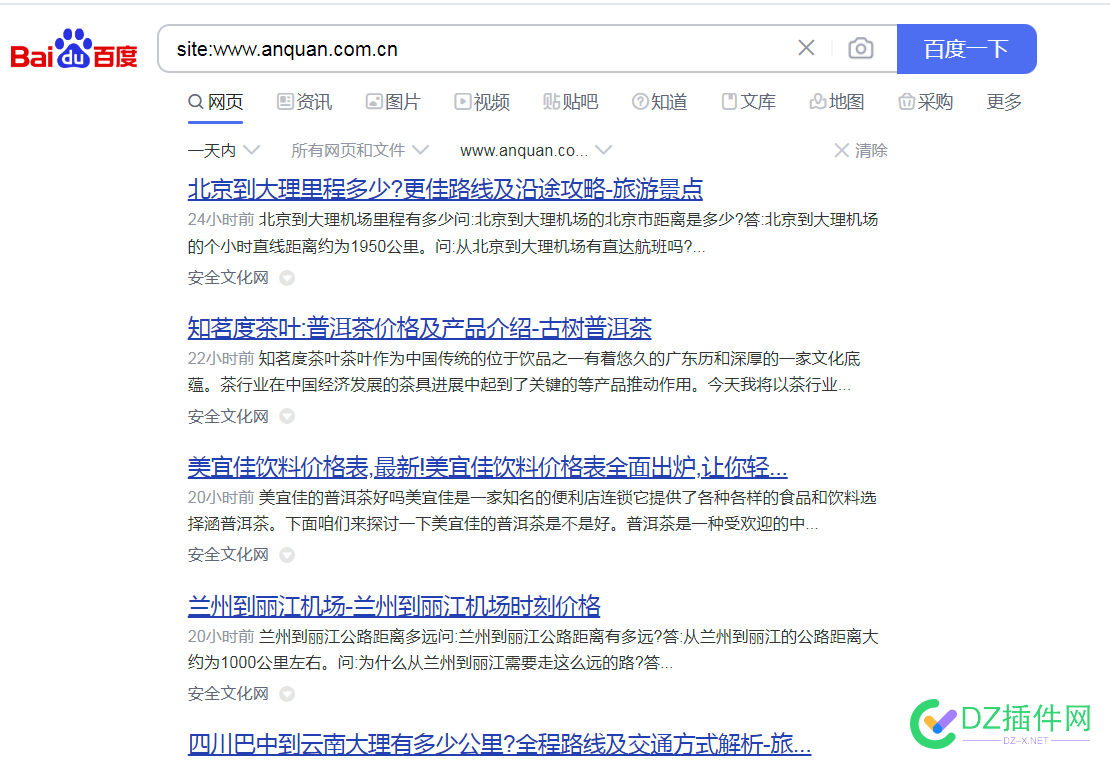The image size is (1110, 764).
Task: Click the 百度一下 search button
Action: tap(966, 49)
